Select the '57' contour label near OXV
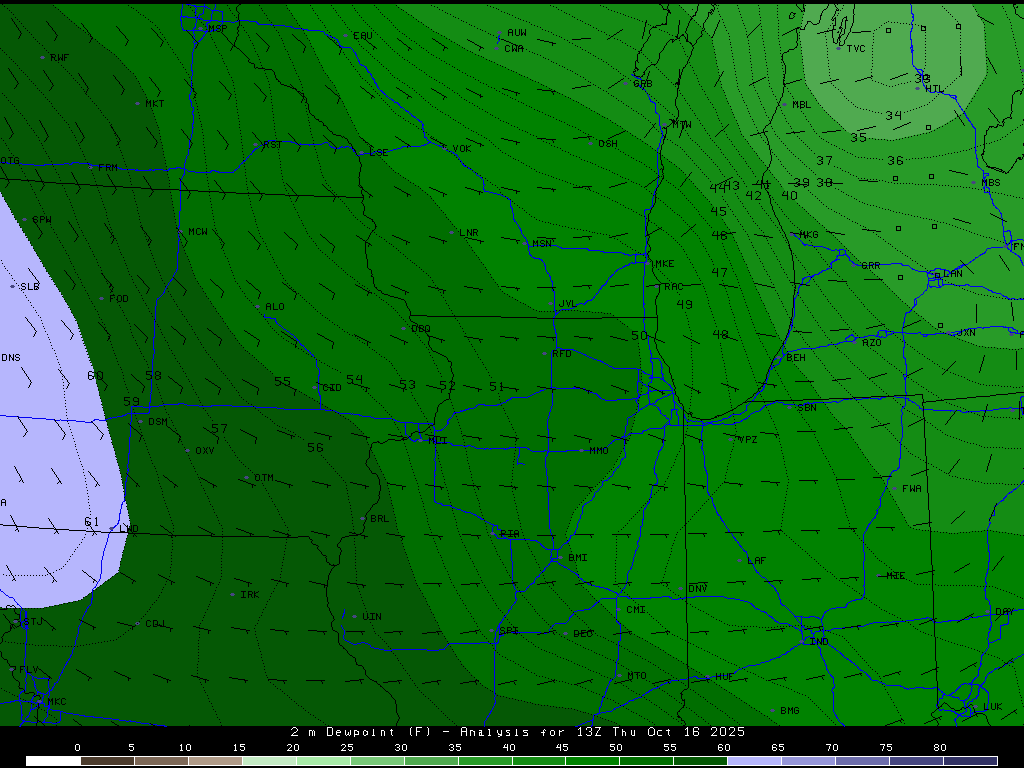 (x=219, y=428)
